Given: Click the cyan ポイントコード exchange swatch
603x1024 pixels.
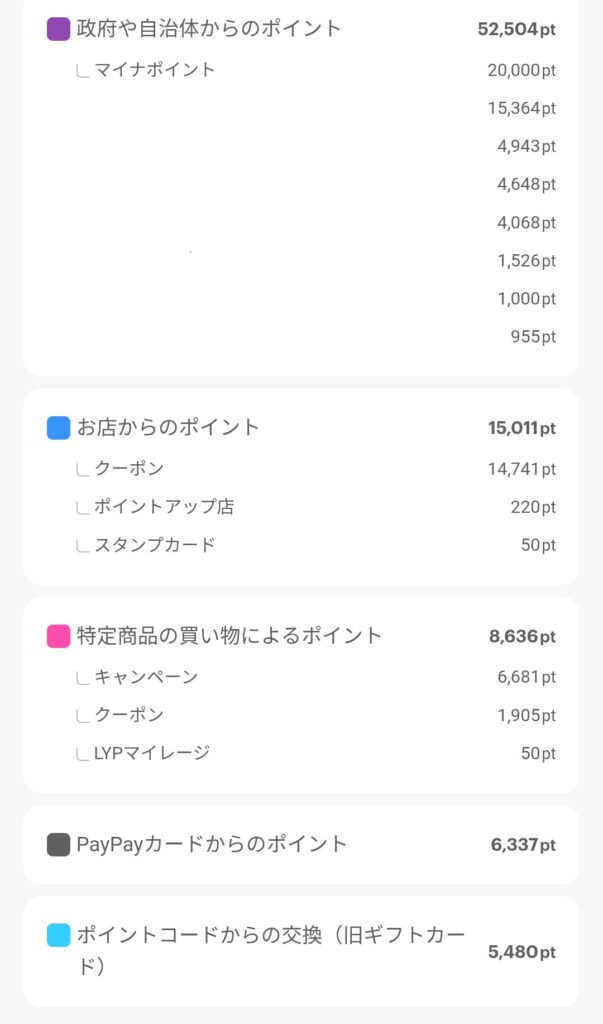Looking at the screenshot, I should (58, 936).
